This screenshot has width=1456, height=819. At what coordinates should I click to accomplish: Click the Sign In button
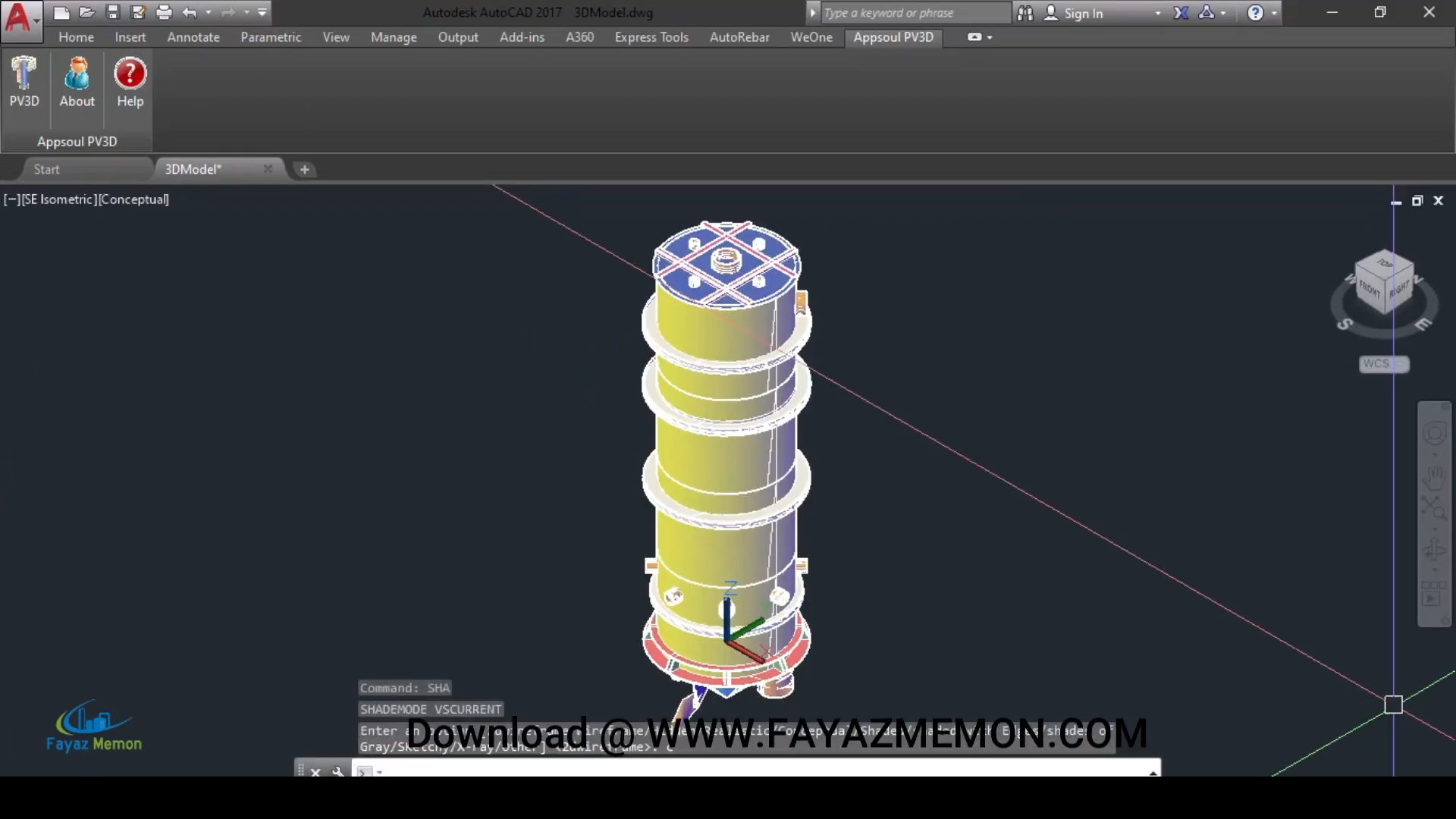point(1074,13)
